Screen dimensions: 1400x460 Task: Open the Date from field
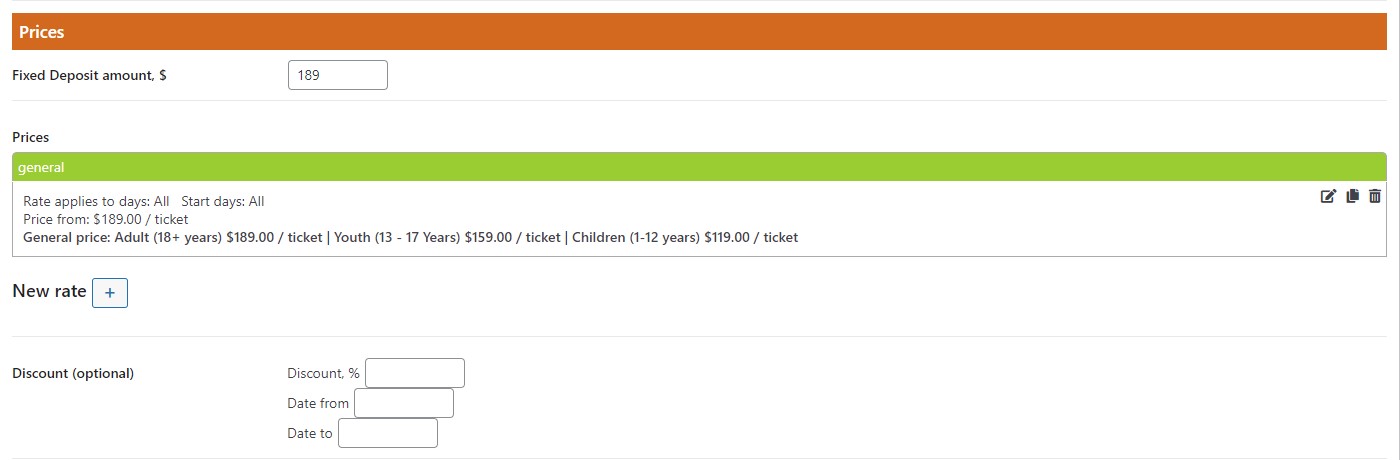pyautogui.click(x=404, y=403)
